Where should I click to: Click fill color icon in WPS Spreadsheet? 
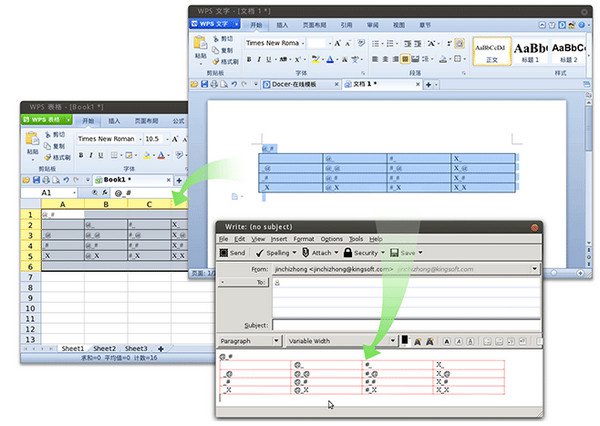pyautogui.click(x=147, y=155)
